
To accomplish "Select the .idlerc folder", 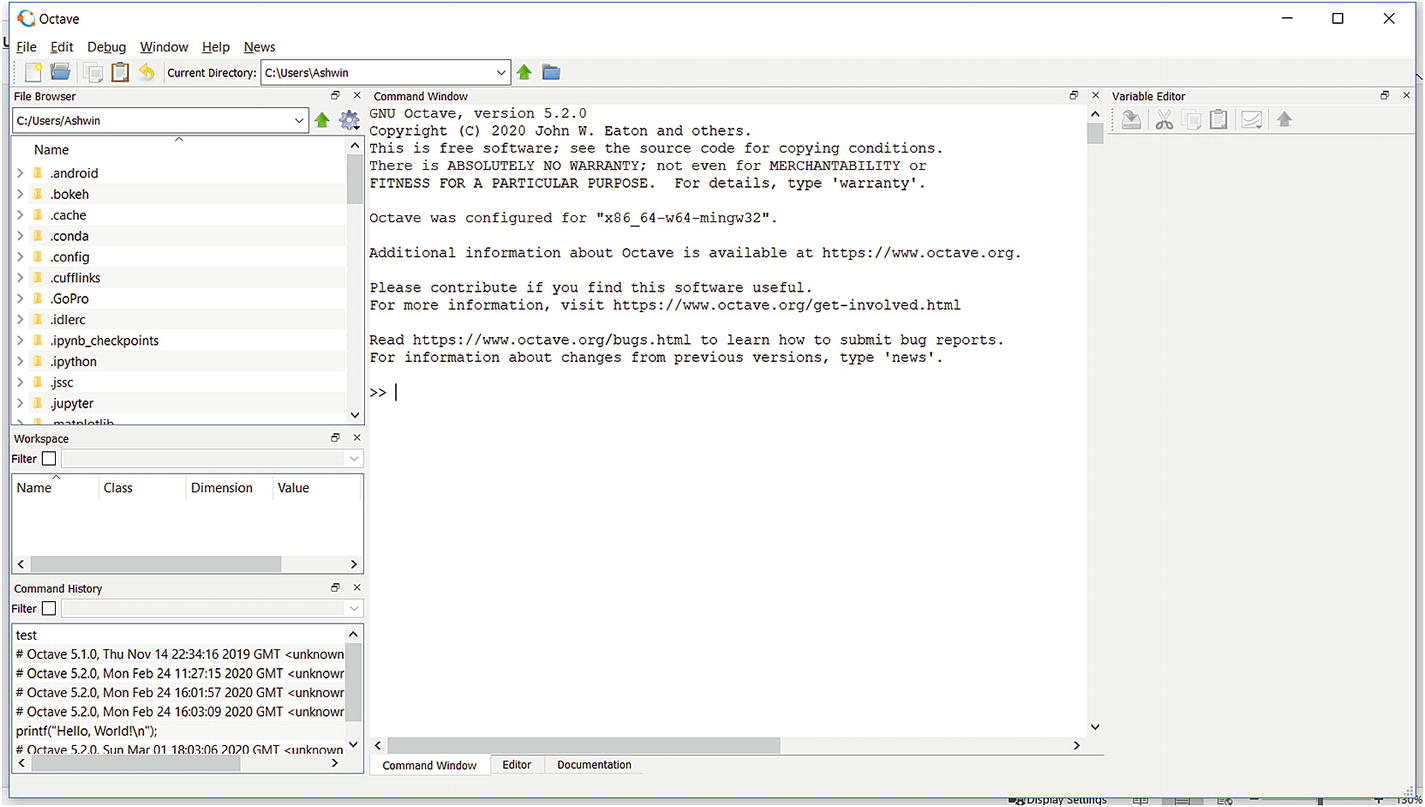I will click(68, 320).
